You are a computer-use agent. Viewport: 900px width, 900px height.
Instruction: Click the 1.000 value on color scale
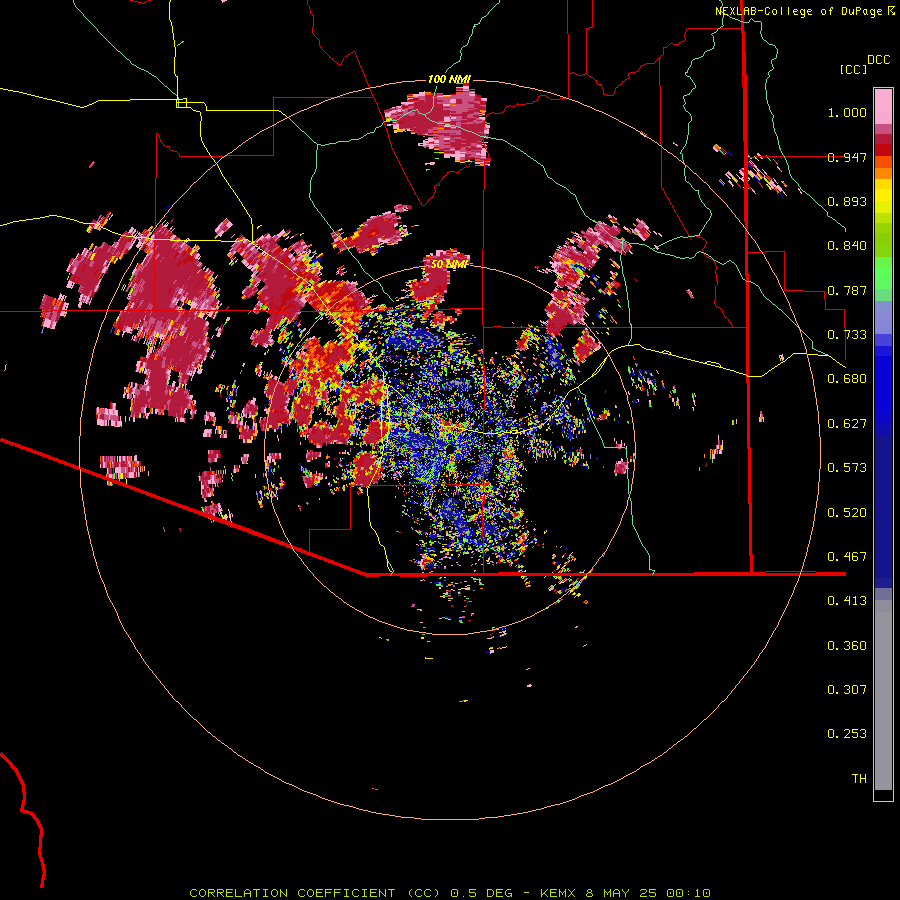click(x=847, y=112)
